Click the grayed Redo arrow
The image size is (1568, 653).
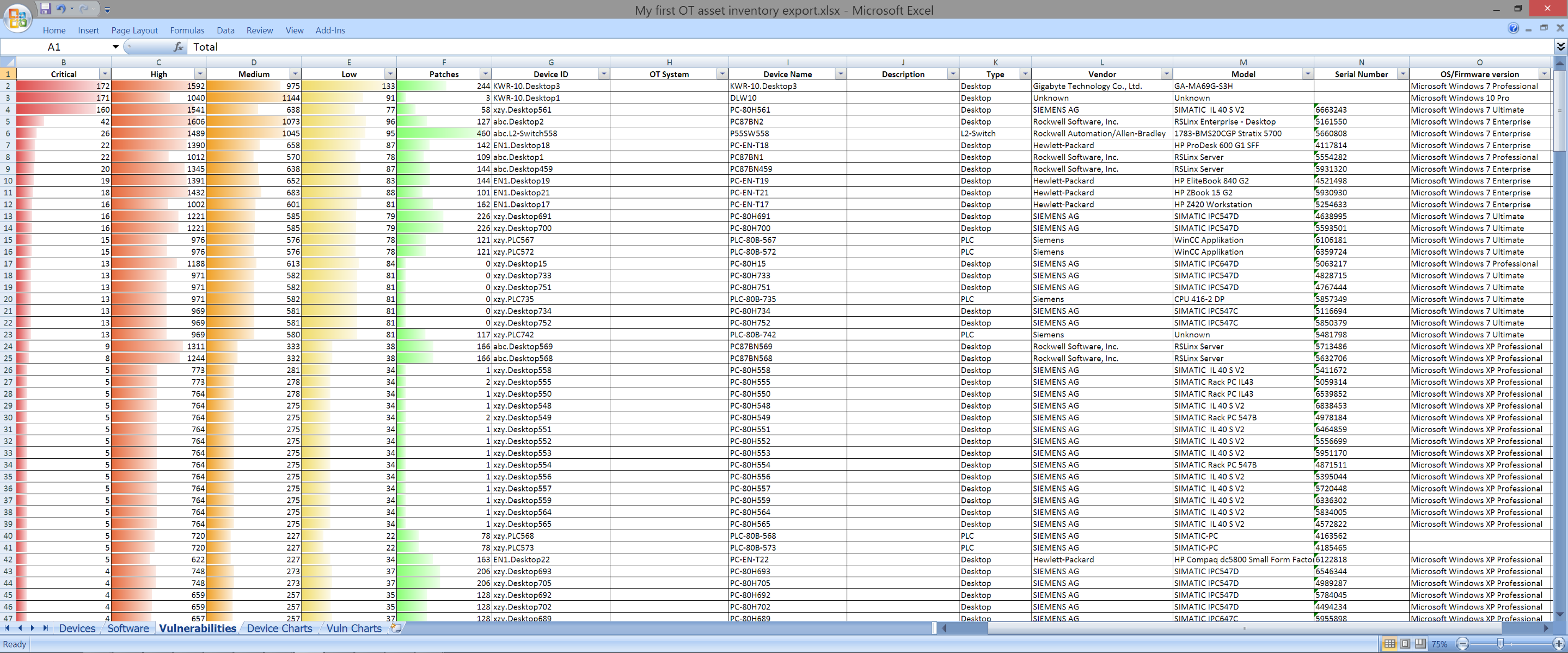pyautogui.click(x=84, y=9)
